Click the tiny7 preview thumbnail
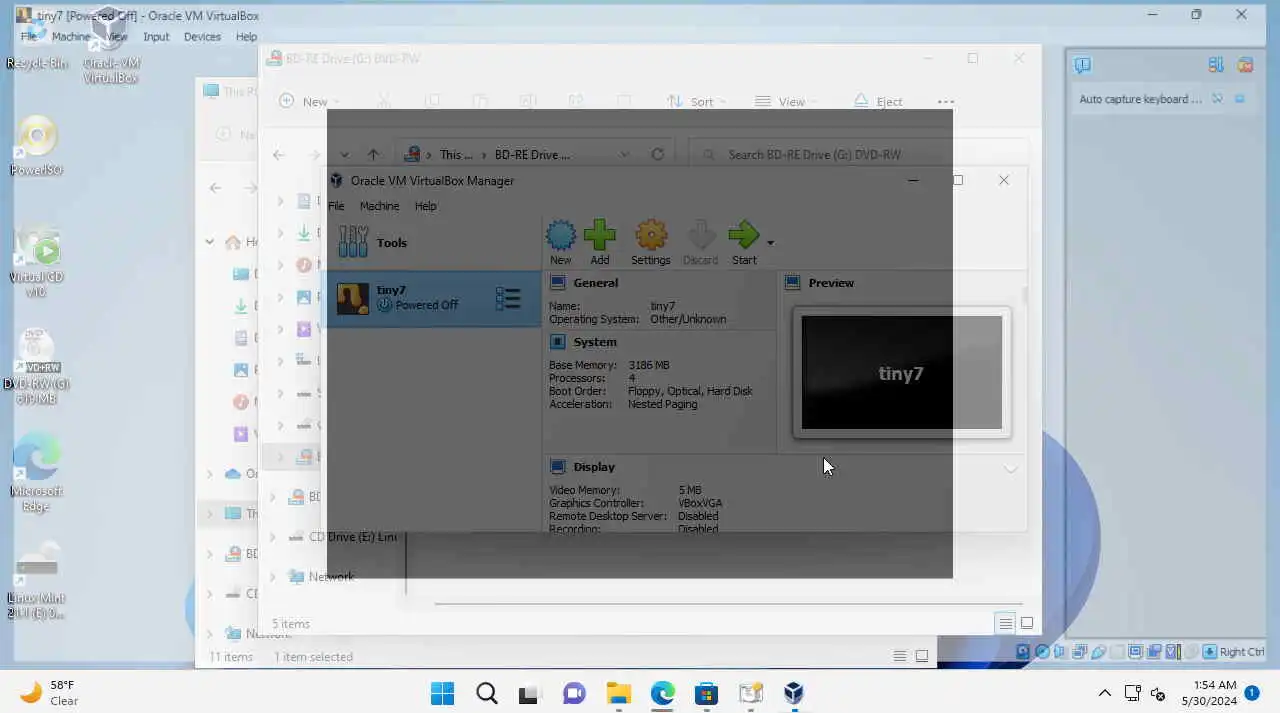The image size is (1280, 713). tap(901, 373)
